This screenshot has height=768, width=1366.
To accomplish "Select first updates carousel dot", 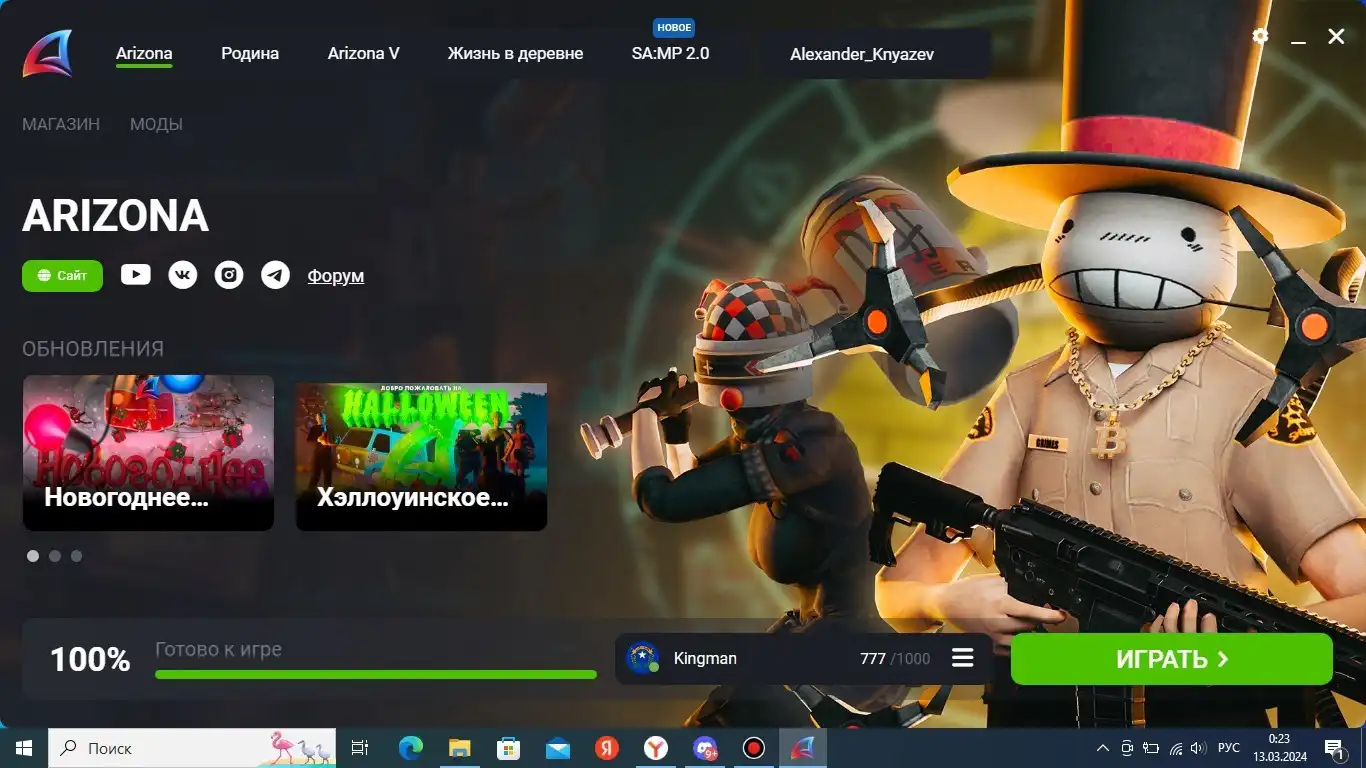I will tap(33, 556).
